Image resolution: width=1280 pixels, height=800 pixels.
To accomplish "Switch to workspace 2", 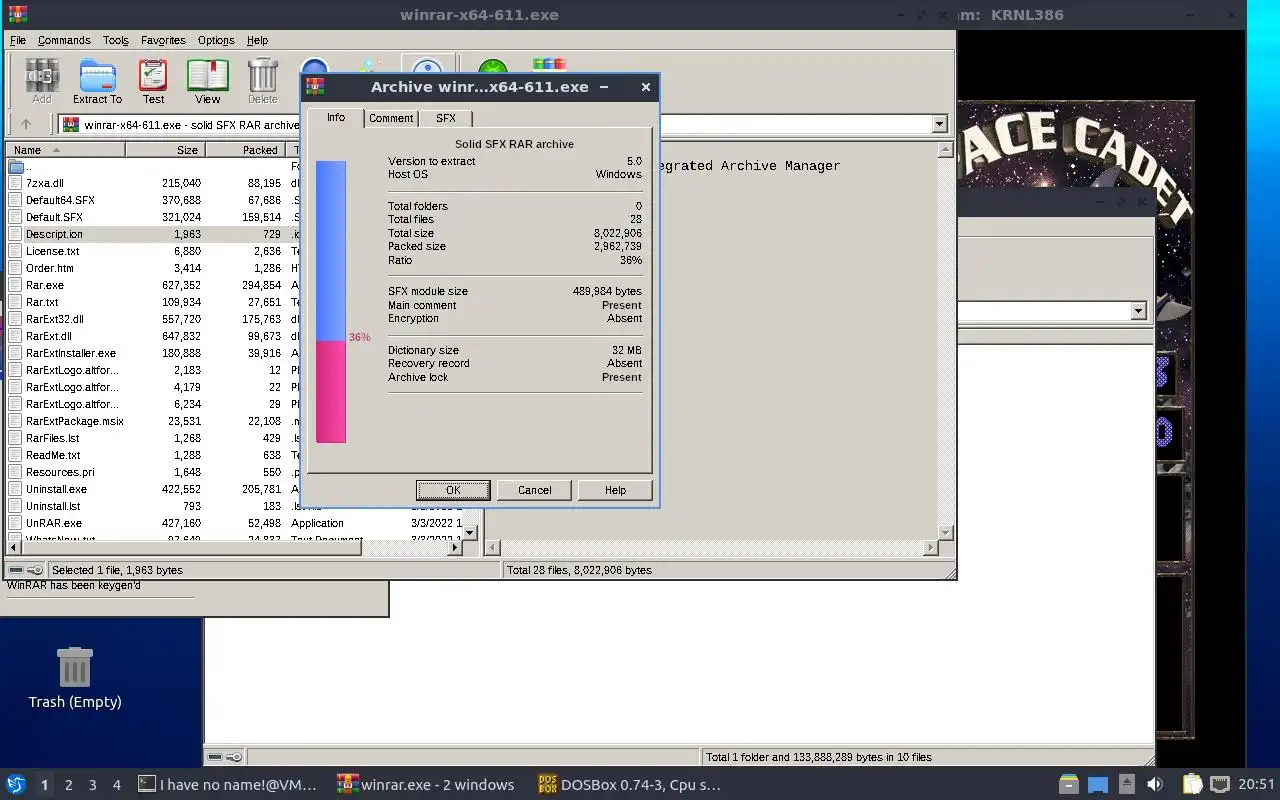I will [68, 785].
